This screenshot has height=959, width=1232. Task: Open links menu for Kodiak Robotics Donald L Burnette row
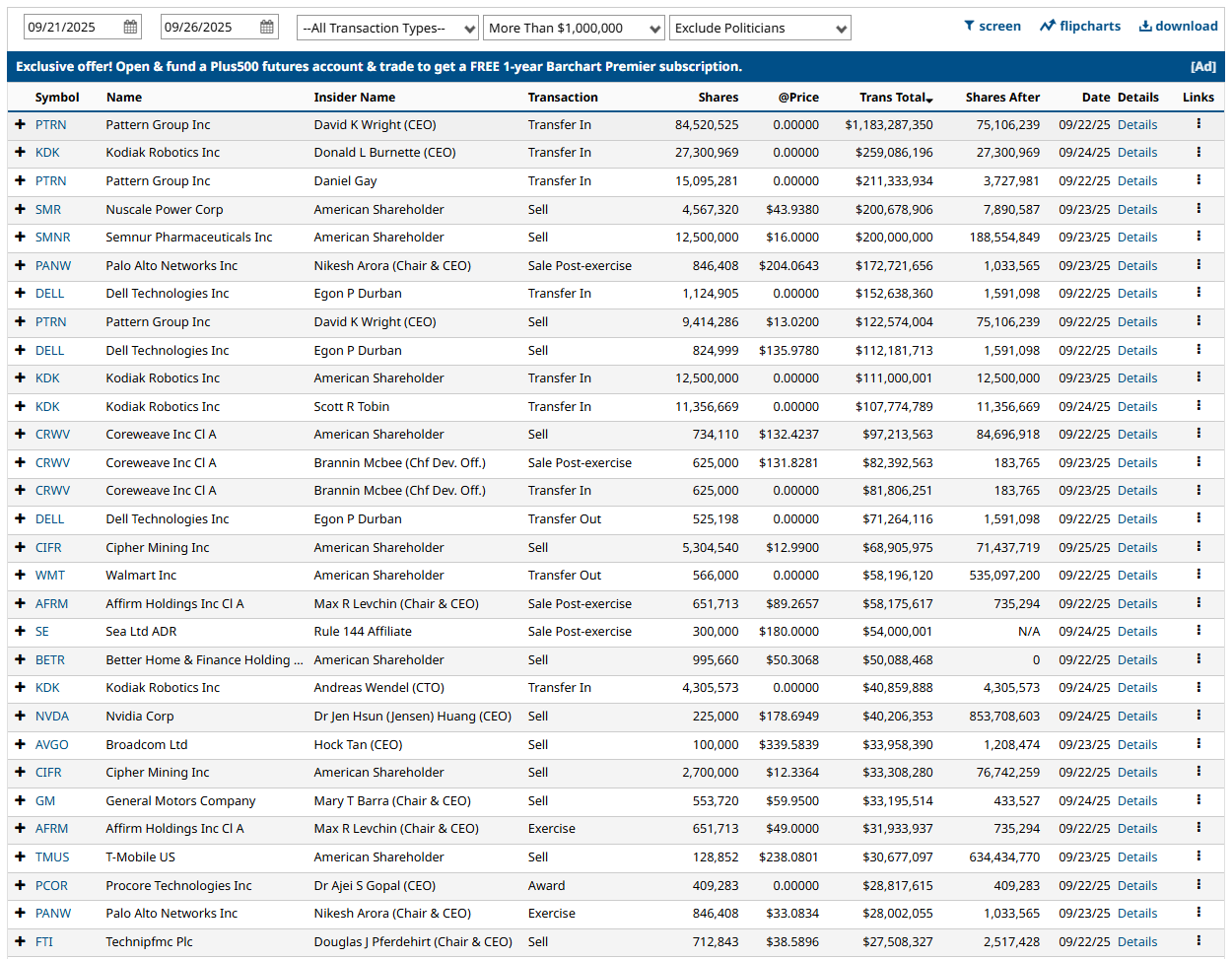point(1198,152)
